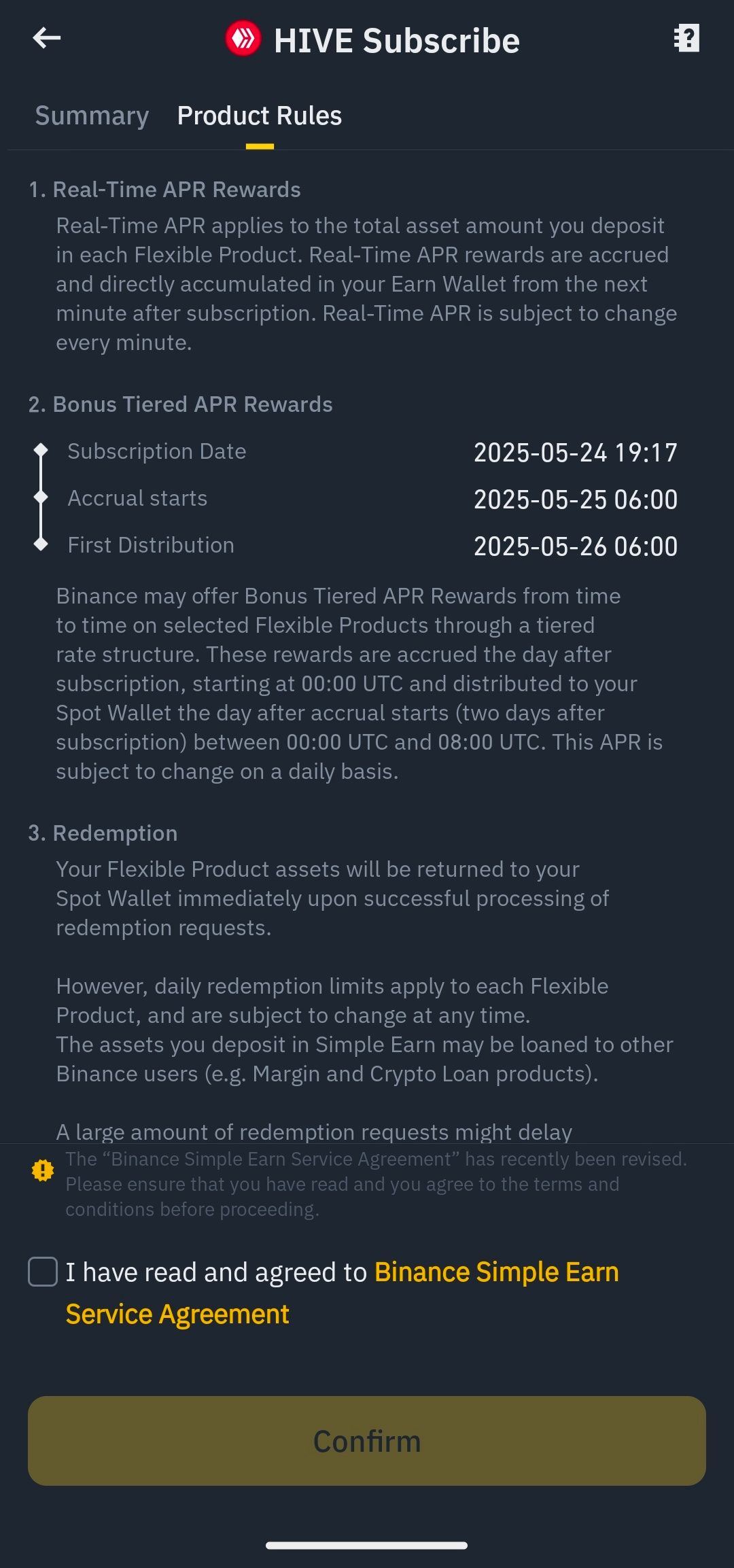Tap the Bonus Tiered APR Rewards heading
Viewport: 734px width, 1568px height.
181,404
